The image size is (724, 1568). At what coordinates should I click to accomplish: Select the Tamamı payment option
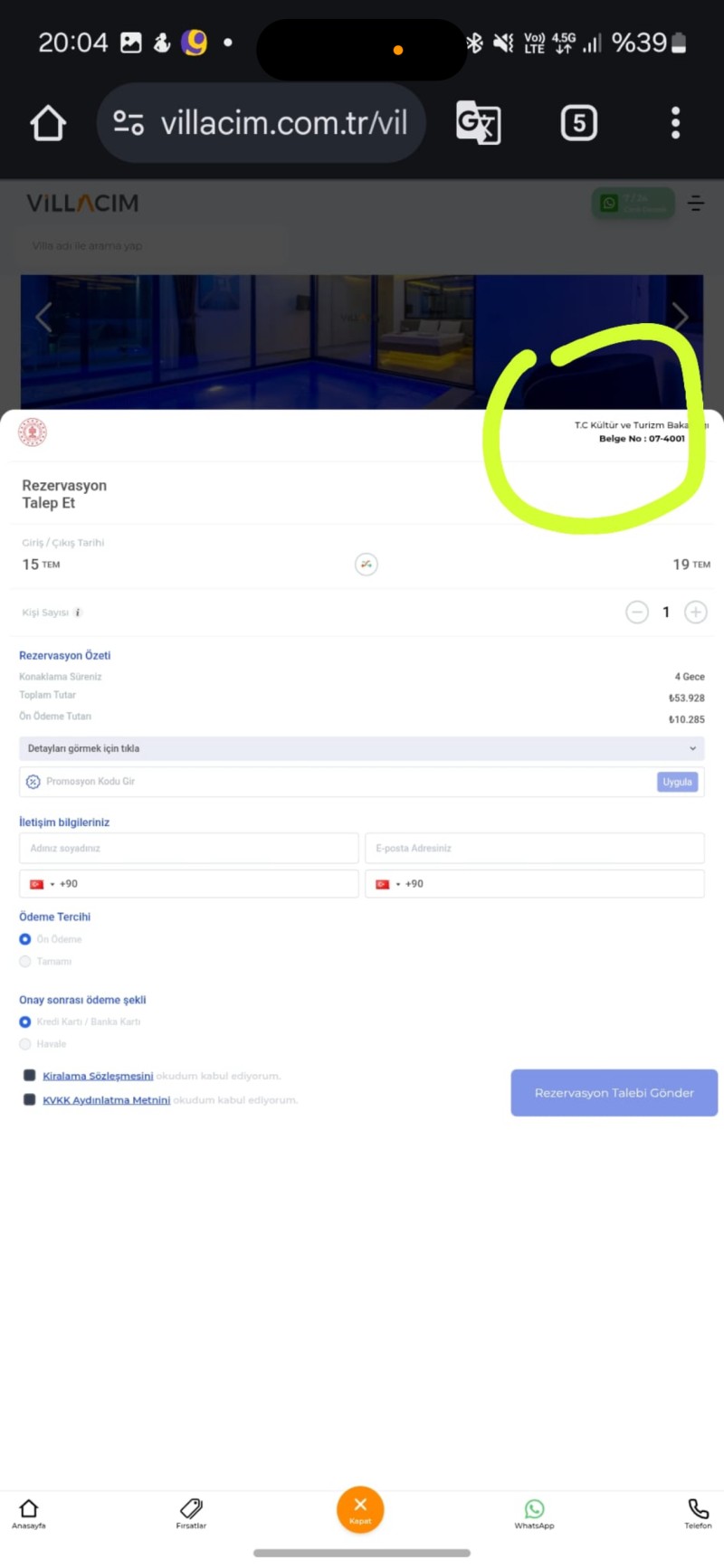pos(25,961)
